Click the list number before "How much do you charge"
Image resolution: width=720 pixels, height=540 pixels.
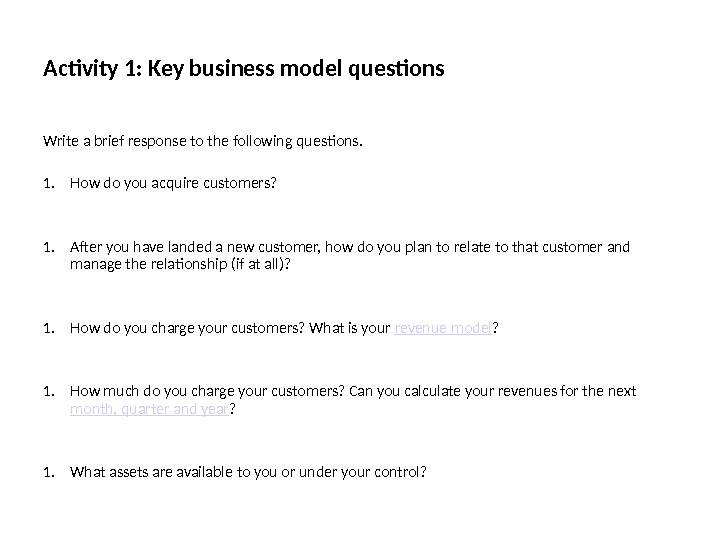coord(49,391)
